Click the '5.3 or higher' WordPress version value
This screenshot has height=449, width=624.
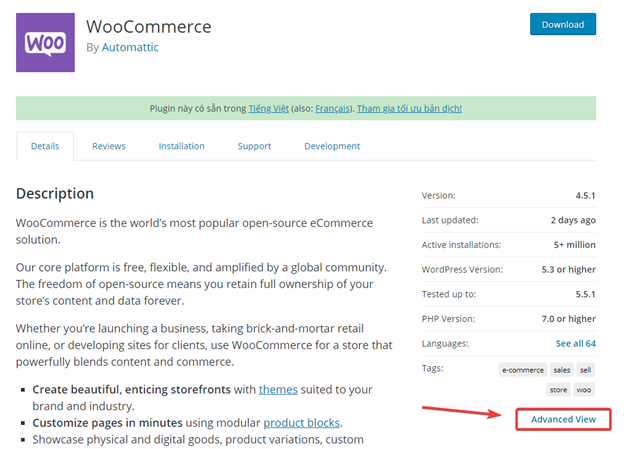[568, 269]
